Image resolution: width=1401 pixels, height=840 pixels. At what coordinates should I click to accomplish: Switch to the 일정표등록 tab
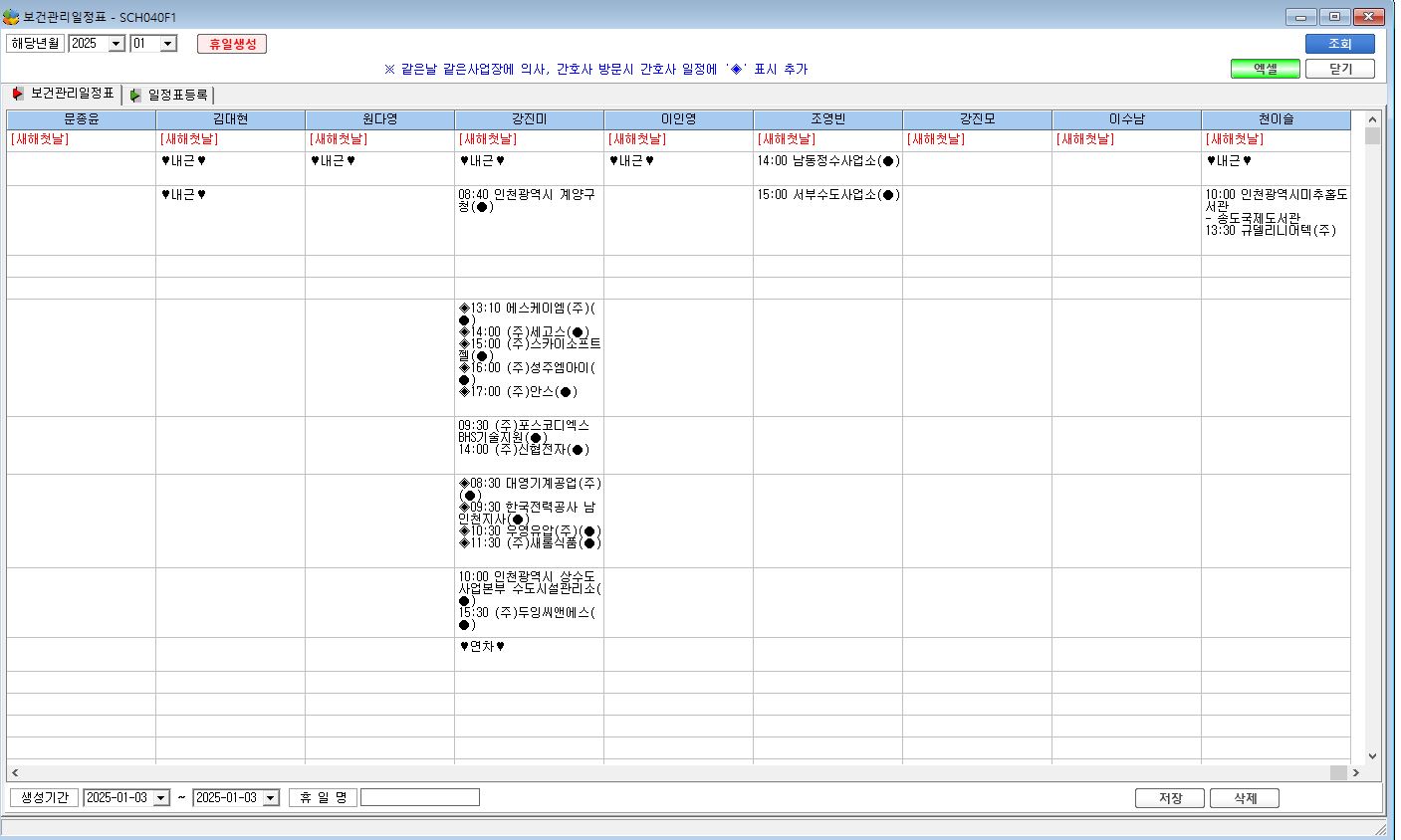(x=169, y=96)
